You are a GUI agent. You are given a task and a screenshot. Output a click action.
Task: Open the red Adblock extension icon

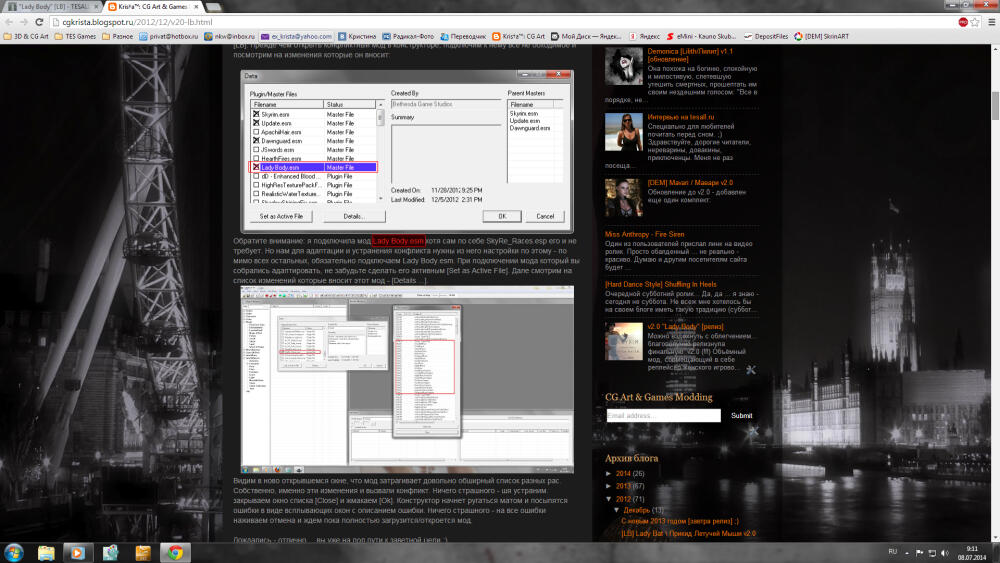[x=962, y=22]
